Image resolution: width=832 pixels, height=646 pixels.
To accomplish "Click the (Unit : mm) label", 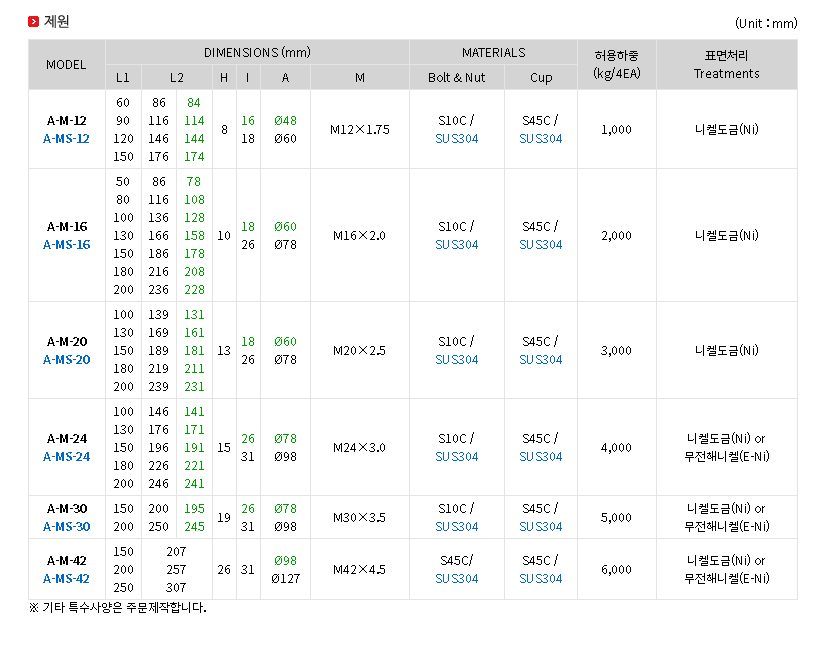I will click(766, 23).
